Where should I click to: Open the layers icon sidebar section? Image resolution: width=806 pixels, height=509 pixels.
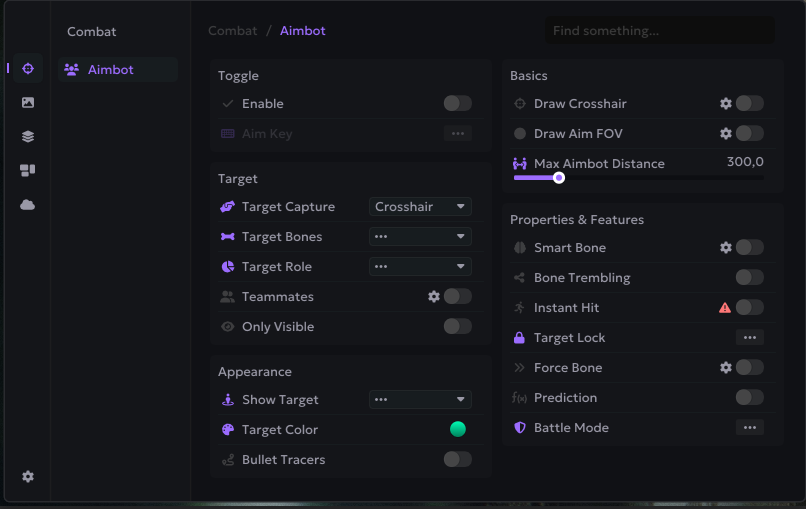click(x=28, y=137)
